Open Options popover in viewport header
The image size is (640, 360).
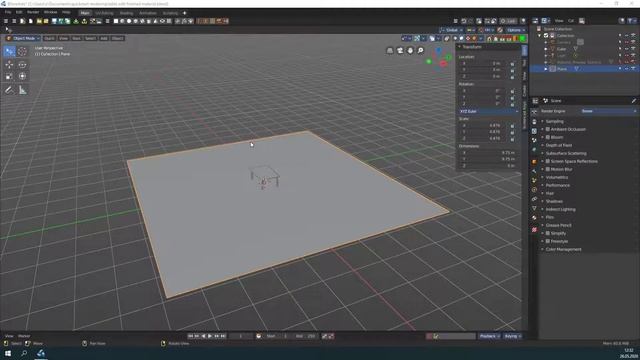(516, 30)
